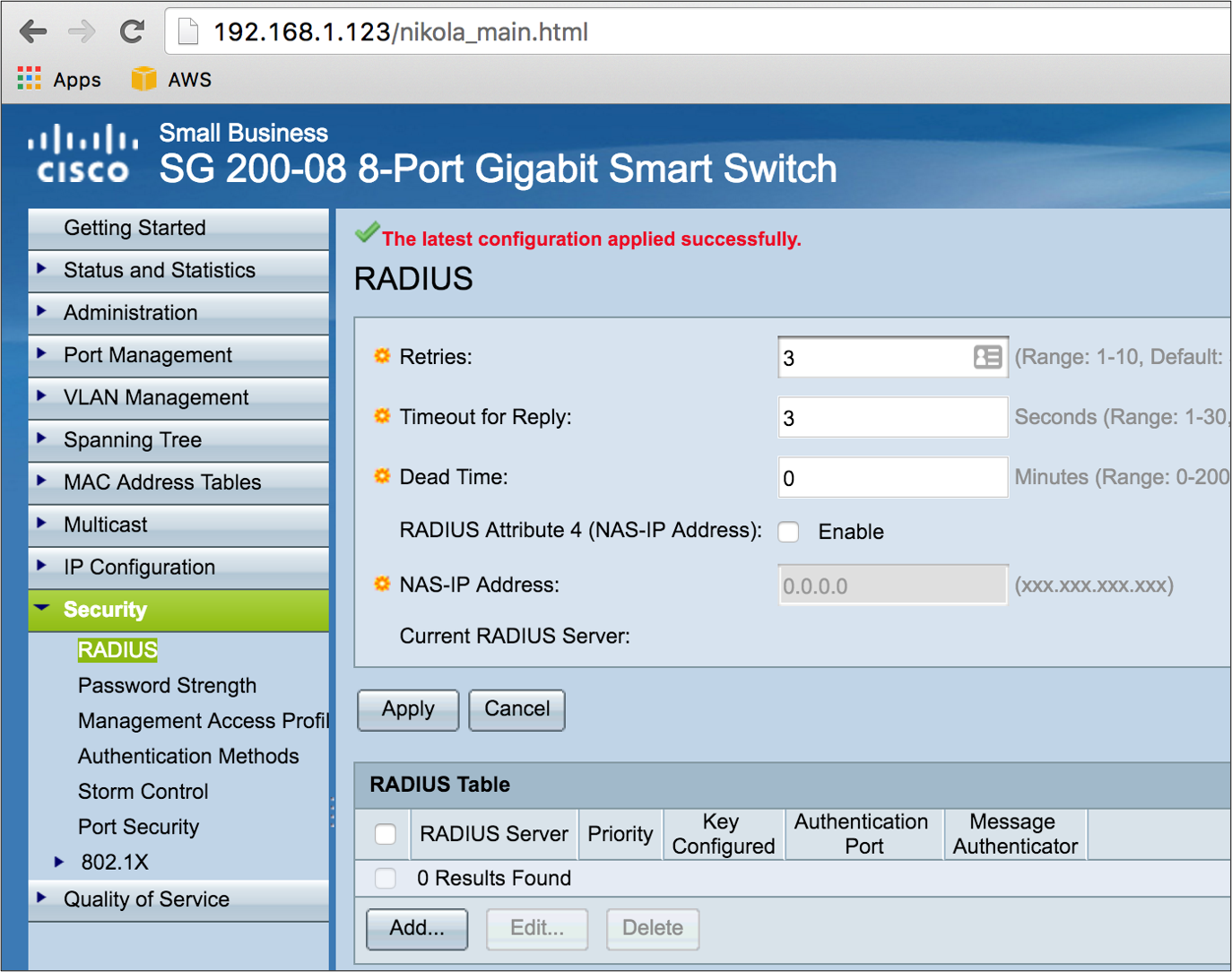
Task: Expand Quality of Service arrow
Action: 41,898
